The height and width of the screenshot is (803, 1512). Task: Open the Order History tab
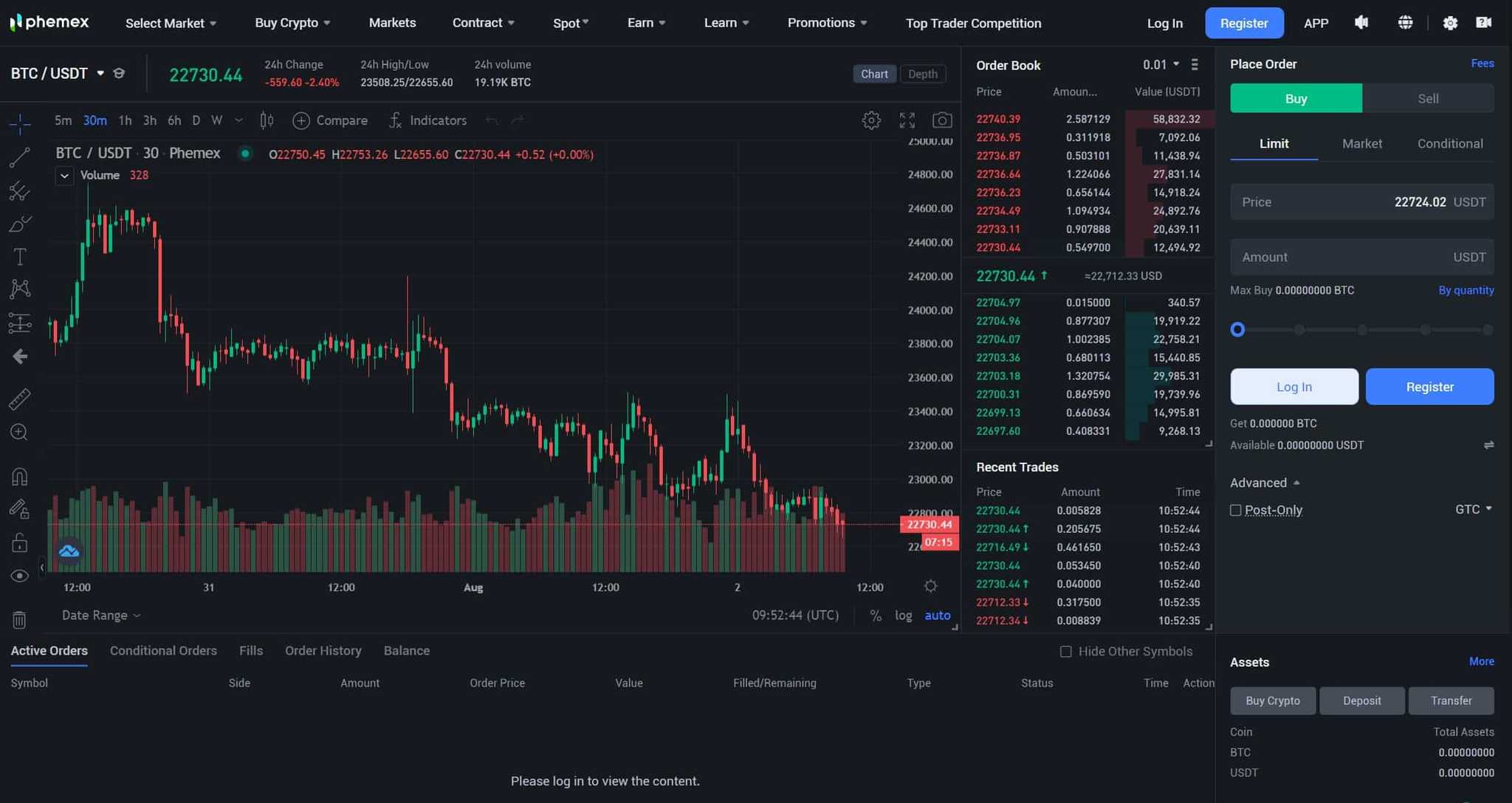point(323,650)
